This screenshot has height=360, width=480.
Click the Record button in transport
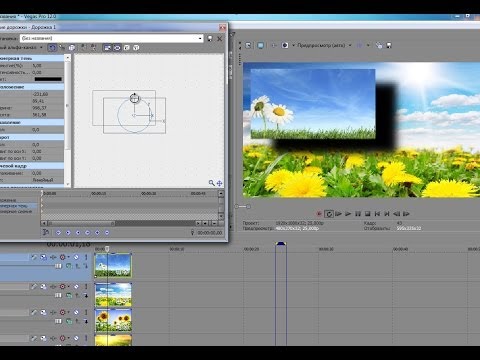[x=319, y=214]
